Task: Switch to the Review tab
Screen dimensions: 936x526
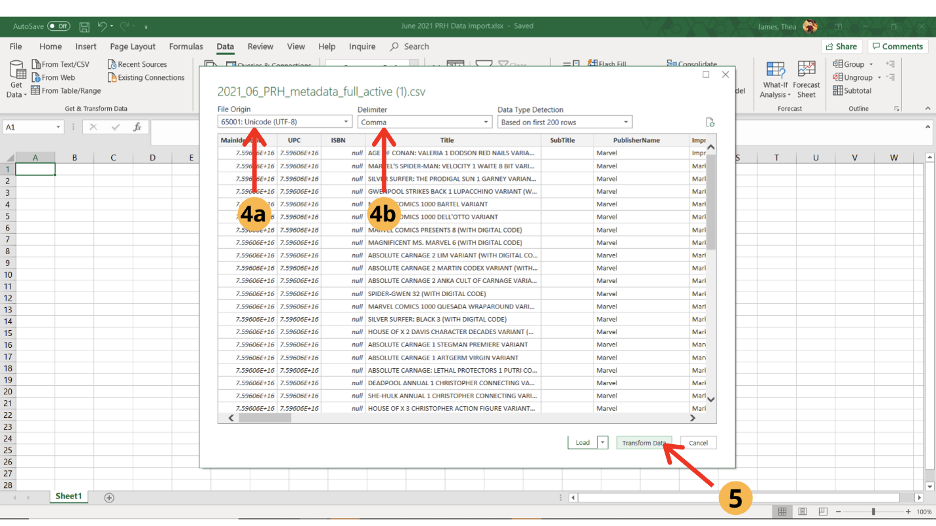Action: coord(260,47)
